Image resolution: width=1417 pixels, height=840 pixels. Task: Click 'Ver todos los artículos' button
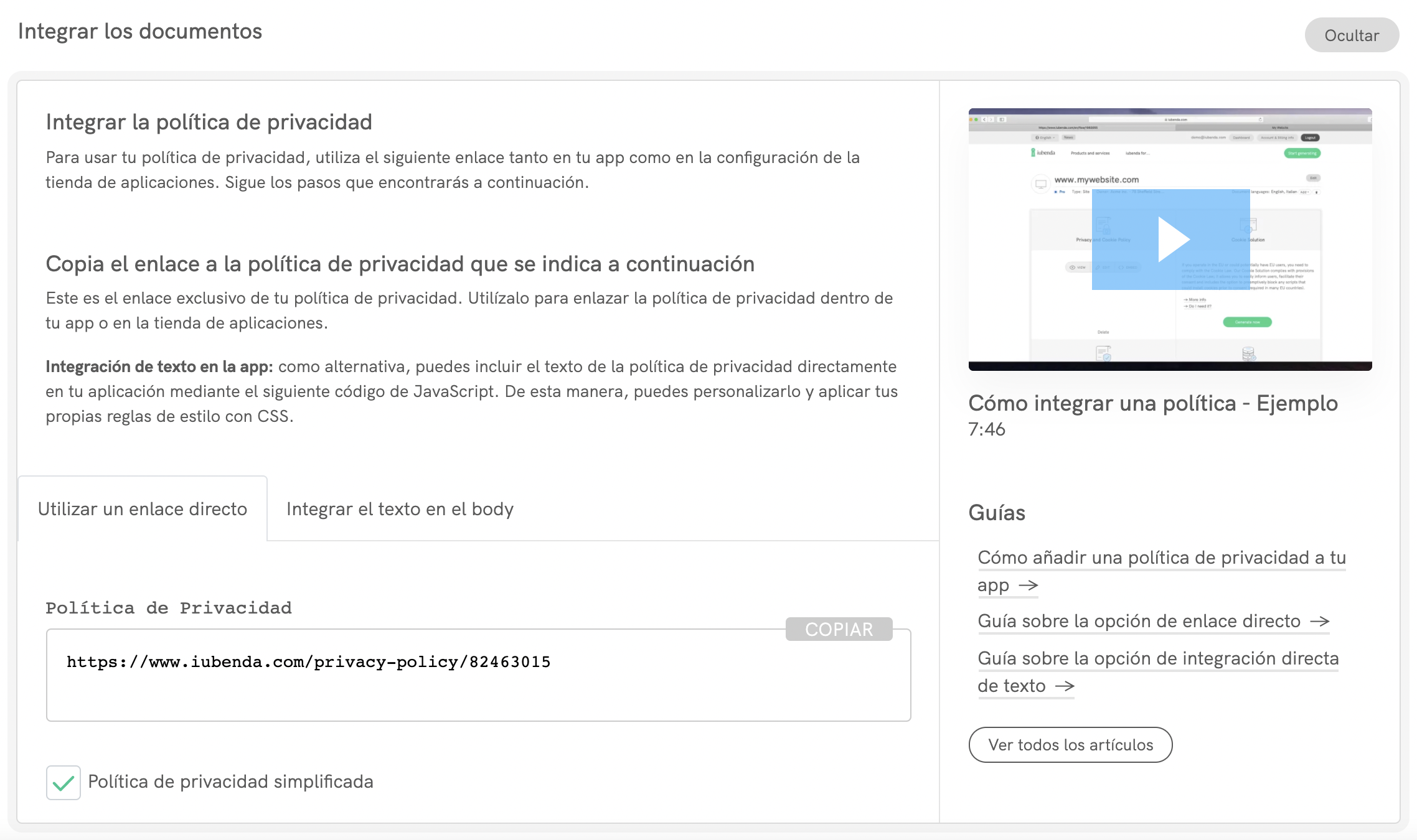click(1070, 745)
